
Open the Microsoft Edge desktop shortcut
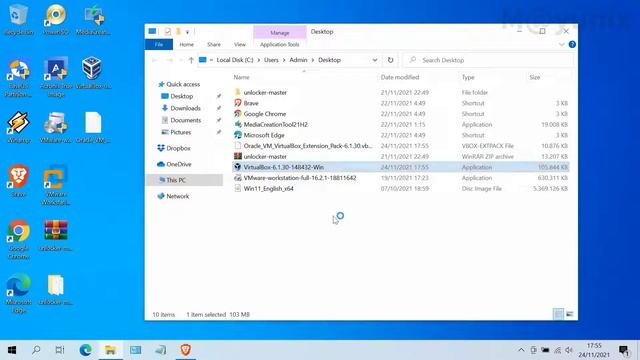(x=18, y=293)
